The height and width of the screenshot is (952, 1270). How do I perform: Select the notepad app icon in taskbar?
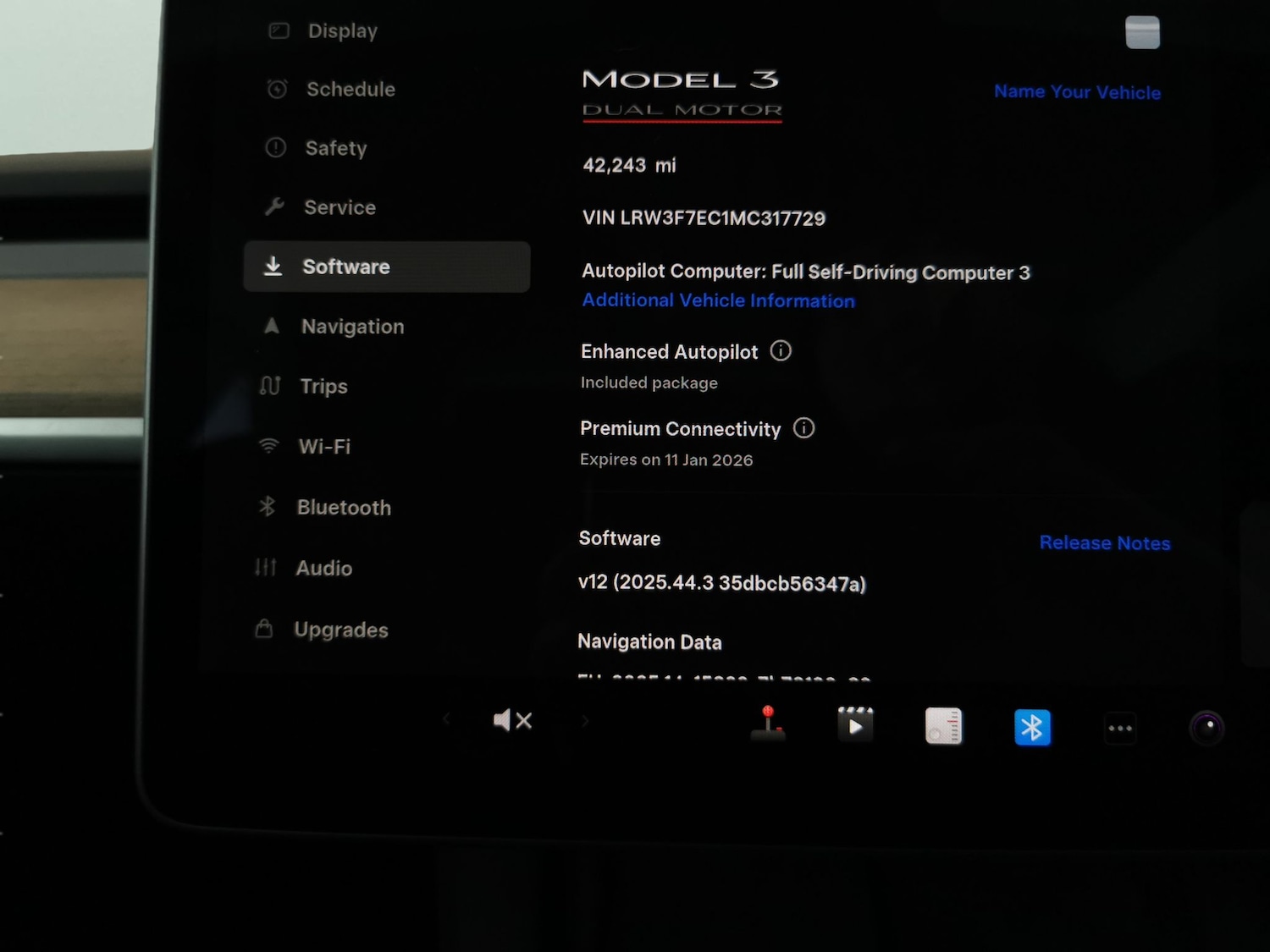(943, 725)
